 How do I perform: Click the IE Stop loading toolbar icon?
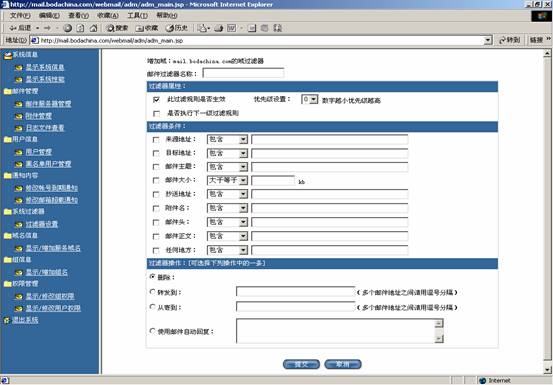(x=68, y=28)
